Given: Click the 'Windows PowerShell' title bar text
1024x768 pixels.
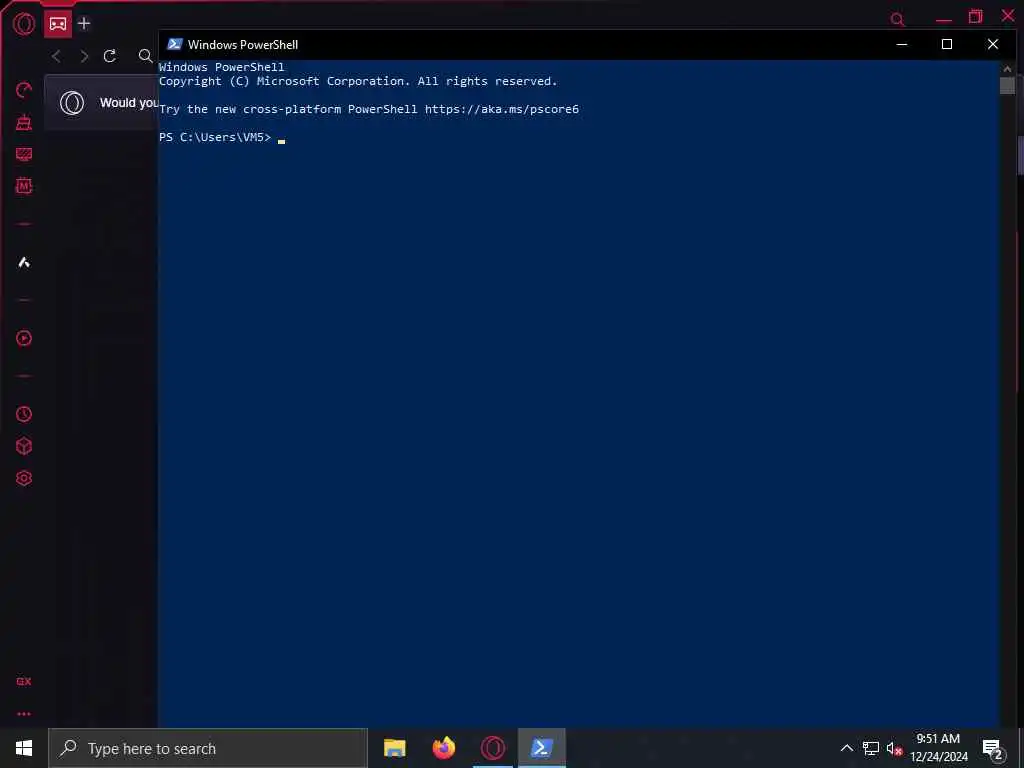Looking at the screenshot, I should point(243,44).
